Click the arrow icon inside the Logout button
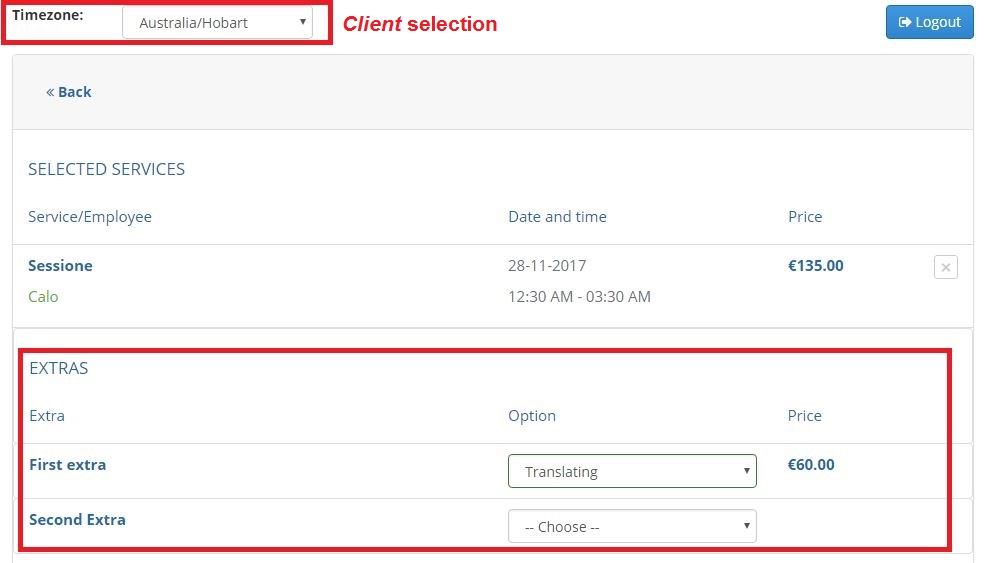Screen dimensions: 987x563 coord(905,22)
